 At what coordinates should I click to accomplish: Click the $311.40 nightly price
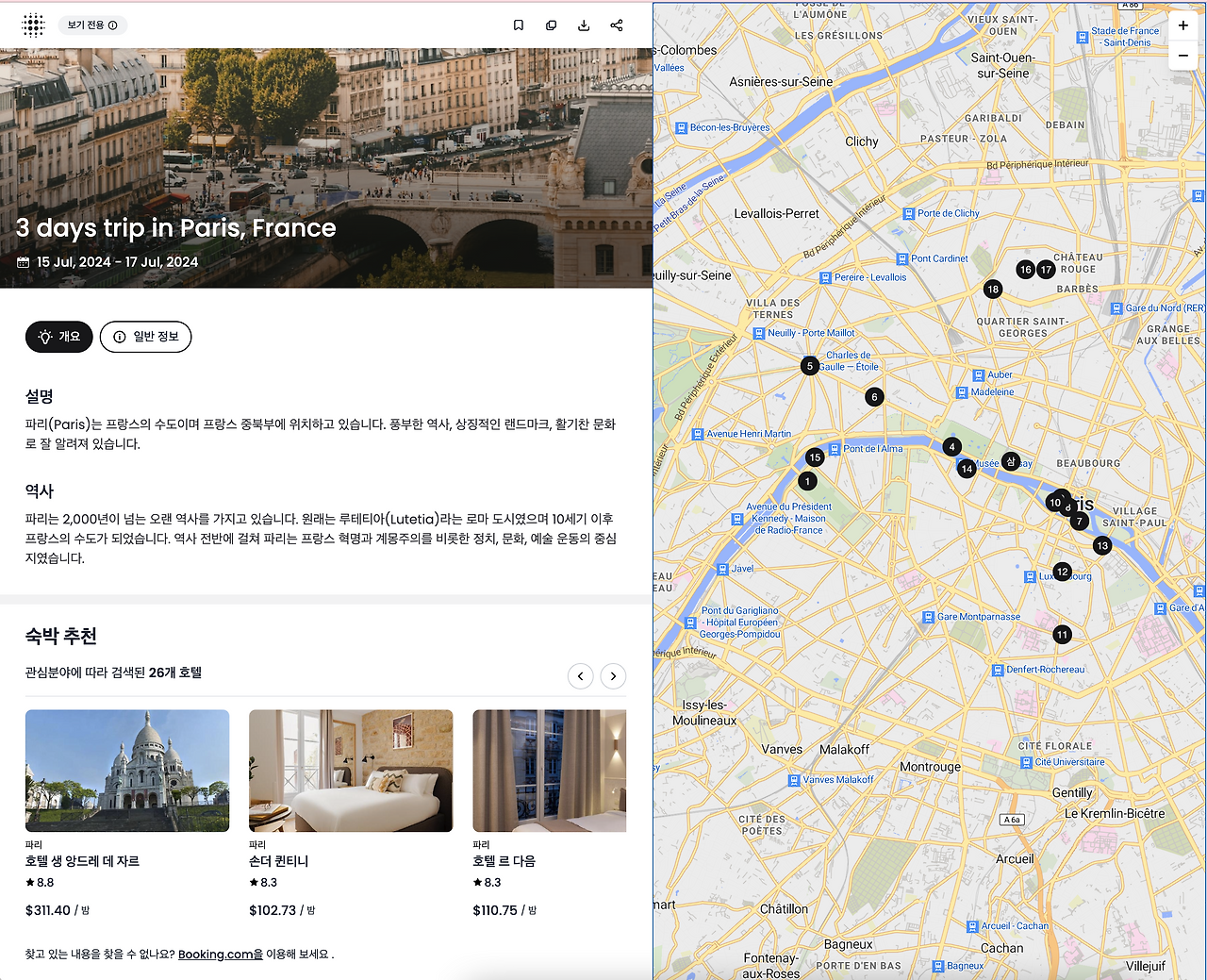click(x=48, y=910)
